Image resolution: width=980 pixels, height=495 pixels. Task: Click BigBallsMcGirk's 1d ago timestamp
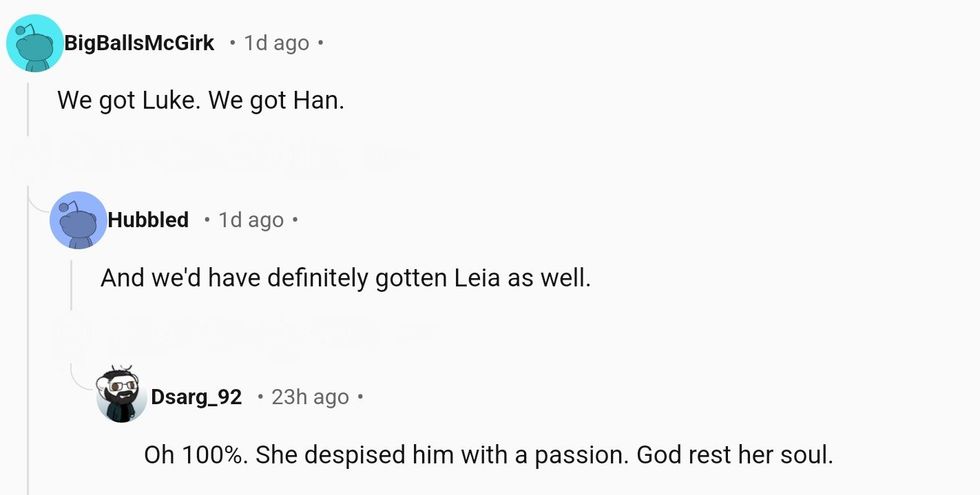click(276, 44)
